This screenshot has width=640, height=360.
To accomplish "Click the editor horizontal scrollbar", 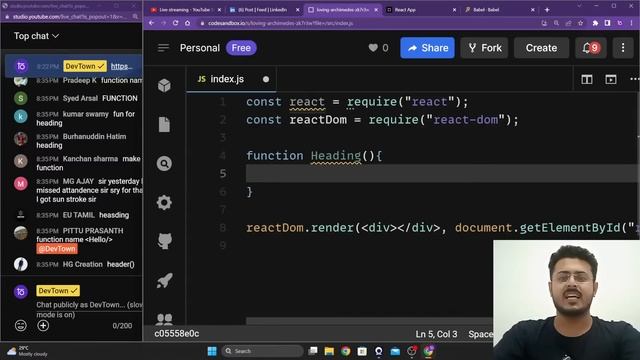I will [369, 321].
